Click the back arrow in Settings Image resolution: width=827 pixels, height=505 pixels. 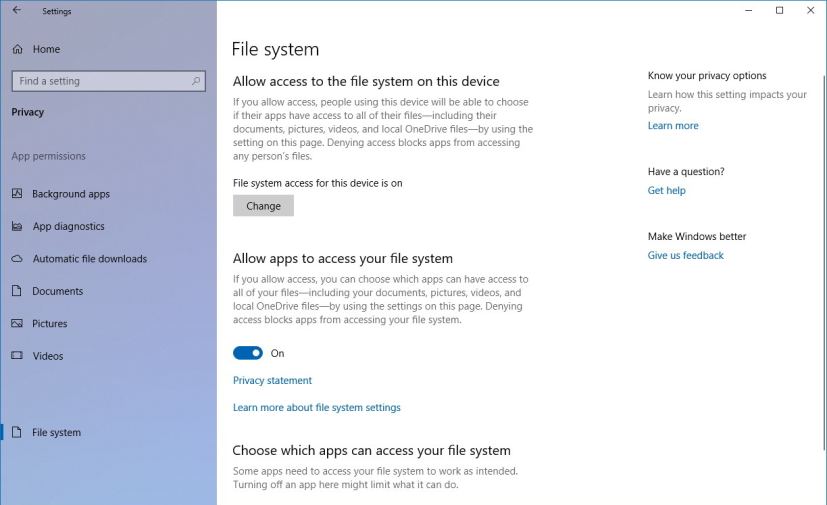coord(17,10)
